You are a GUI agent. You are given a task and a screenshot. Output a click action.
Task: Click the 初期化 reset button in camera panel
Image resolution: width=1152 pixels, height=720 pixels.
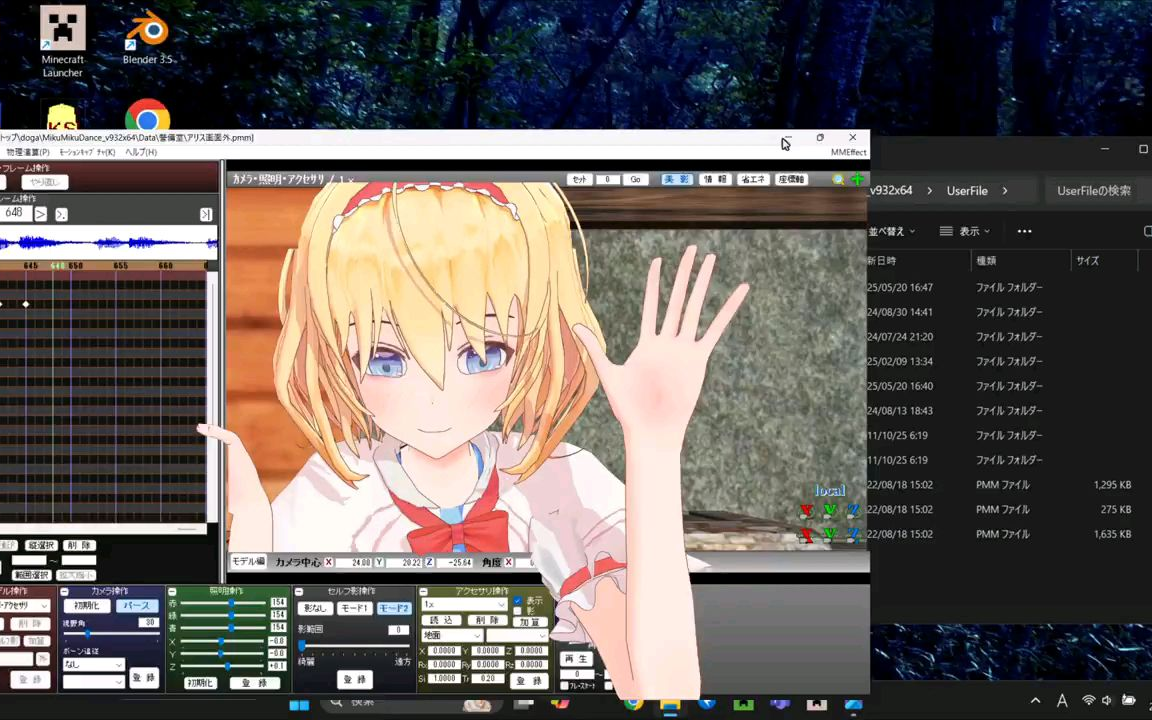point(87,606)
